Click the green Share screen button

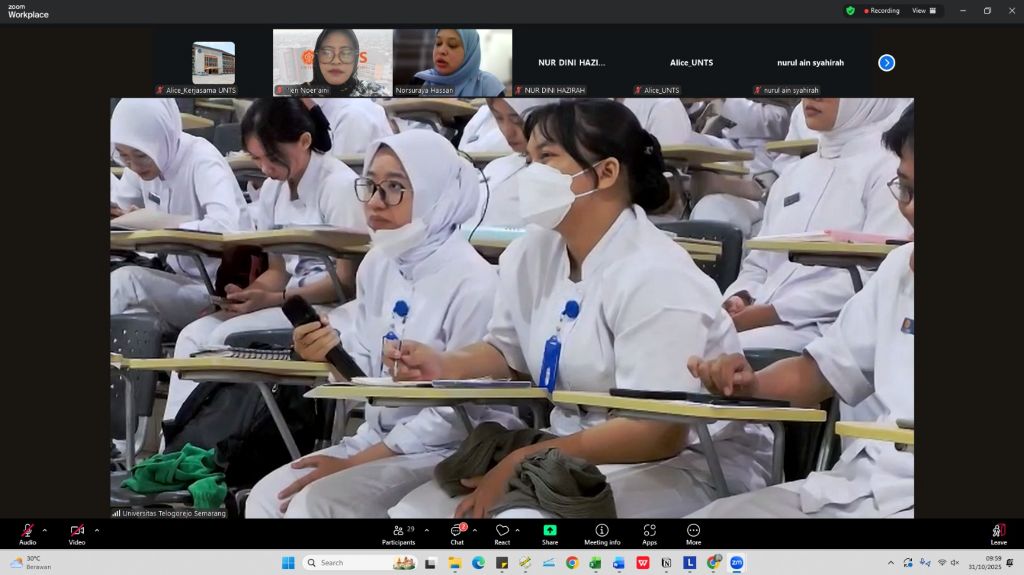click(550, 532)
